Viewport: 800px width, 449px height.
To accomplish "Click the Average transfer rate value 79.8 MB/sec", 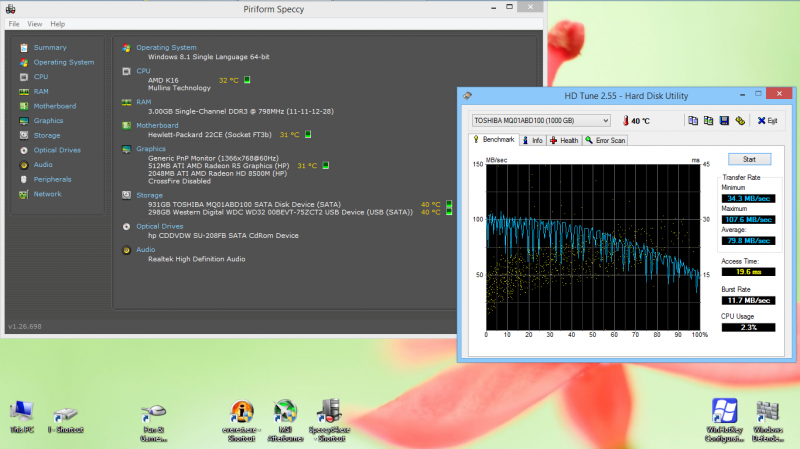I will (x=748, y=241).
